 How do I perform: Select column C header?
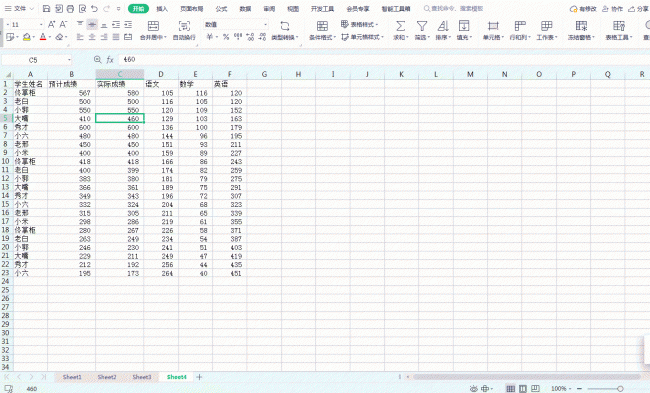click(120, 74)
